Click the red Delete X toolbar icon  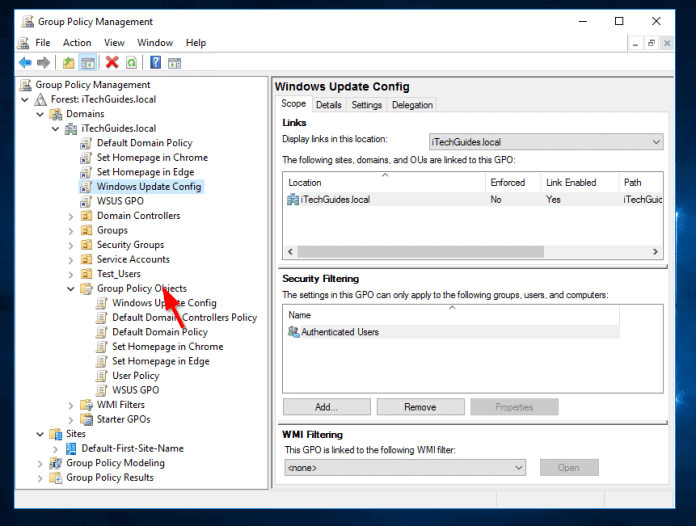point(112,63)
